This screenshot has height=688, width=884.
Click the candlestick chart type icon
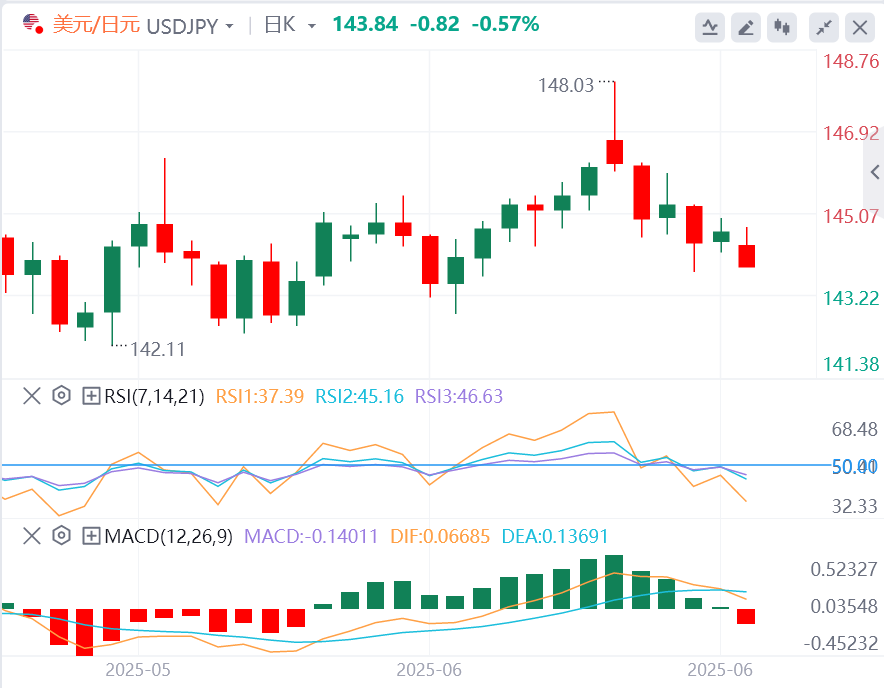[x=781, y=27]
